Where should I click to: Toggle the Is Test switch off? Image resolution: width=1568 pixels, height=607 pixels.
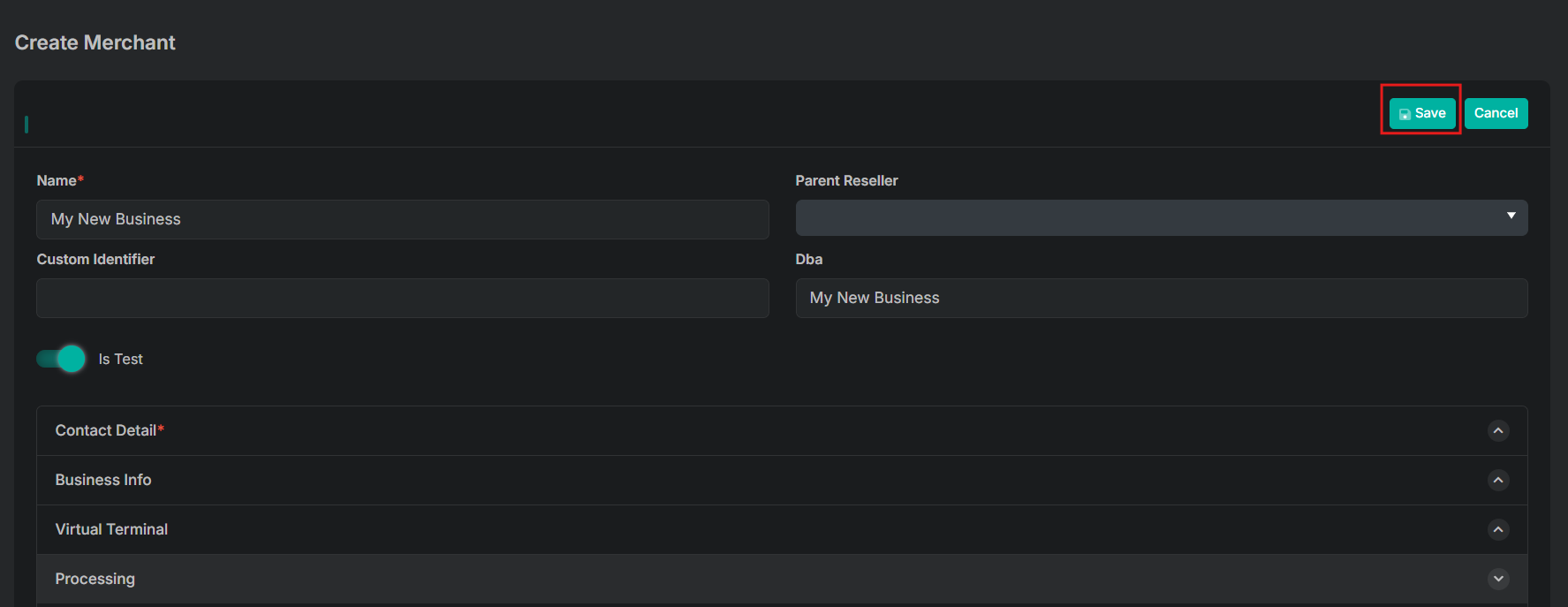tap(61, 359)
